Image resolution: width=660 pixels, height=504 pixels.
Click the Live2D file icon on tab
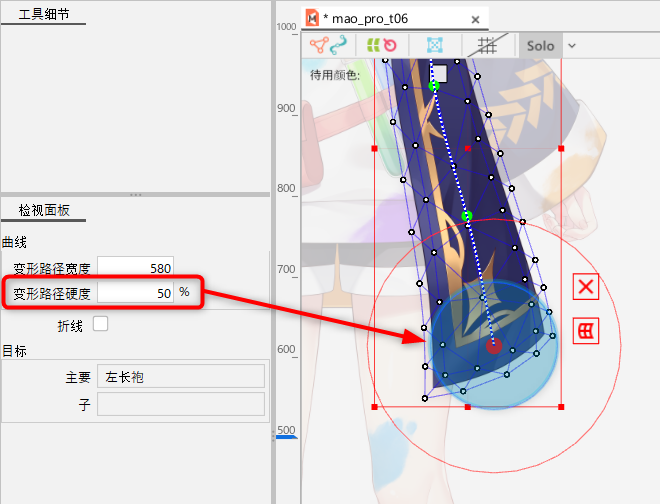click(312, 18)
